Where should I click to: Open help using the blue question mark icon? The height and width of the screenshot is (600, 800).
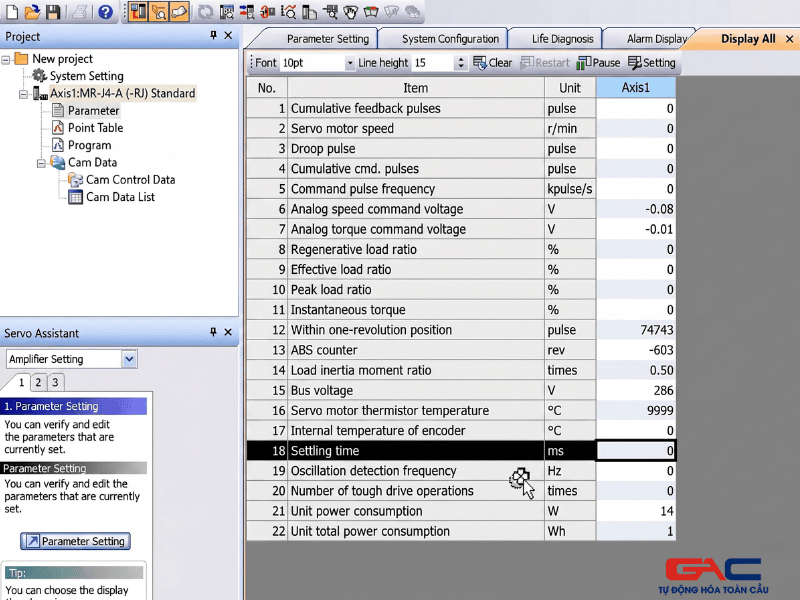(x=105, y=12)
